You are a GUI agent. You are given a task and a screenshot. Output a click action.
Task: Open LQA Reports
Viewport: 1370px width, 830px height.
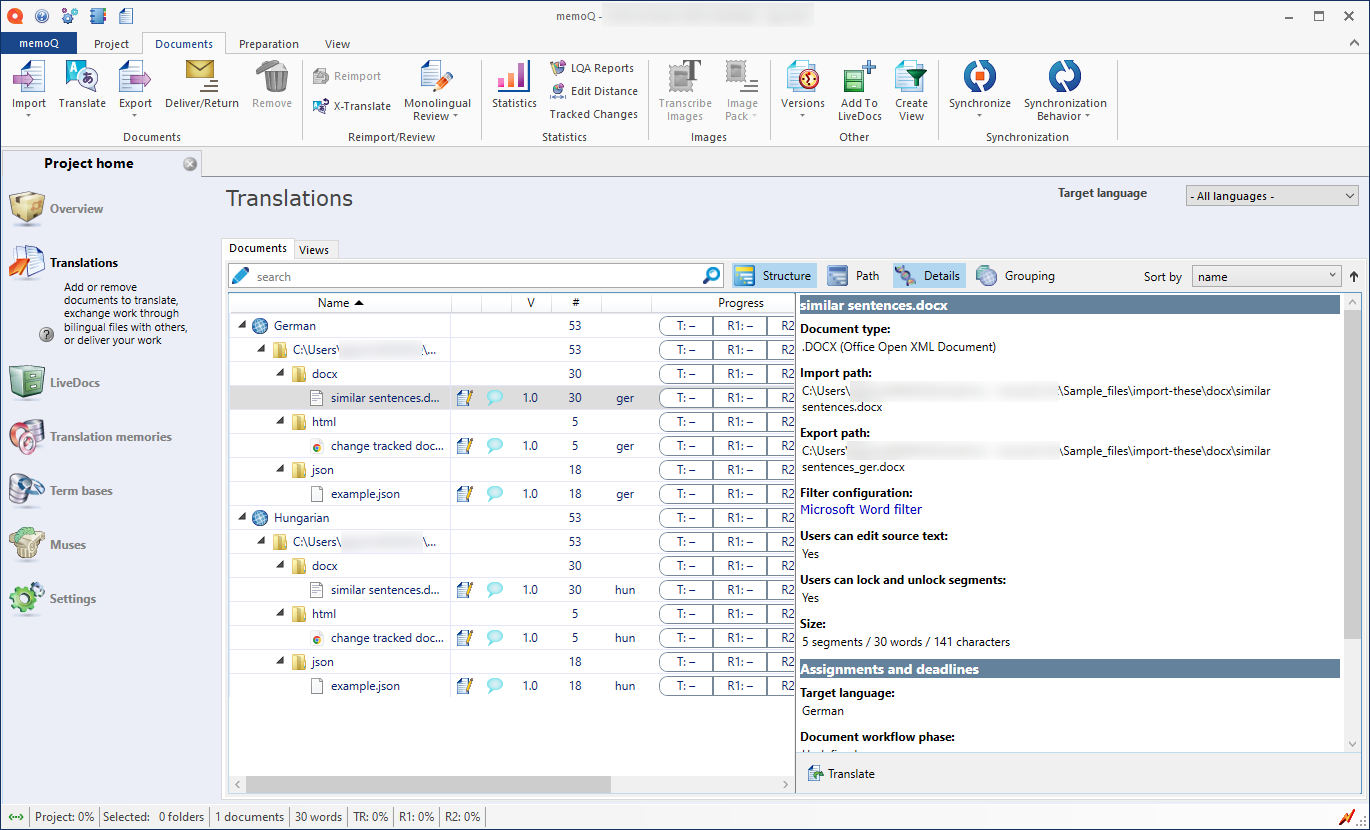[592, 68]
